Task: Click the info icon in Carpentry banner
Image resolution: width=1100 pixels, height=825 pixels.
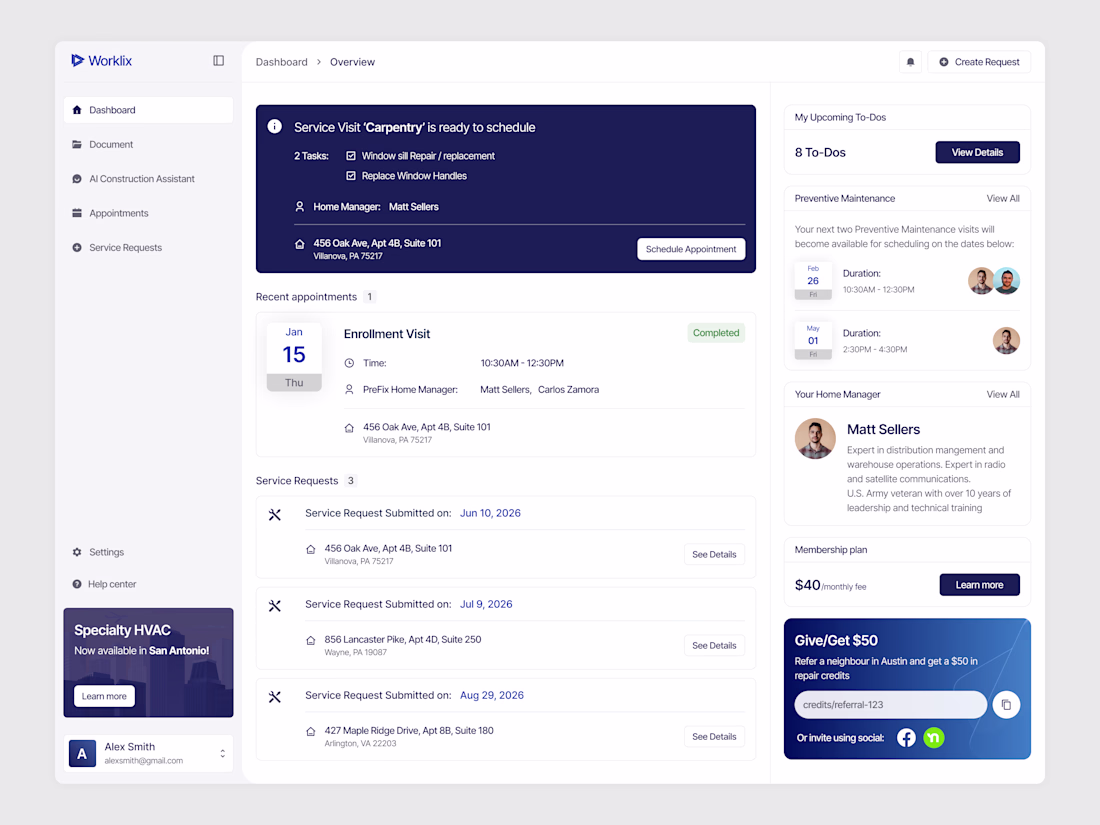Action: (x=275, y=126)
